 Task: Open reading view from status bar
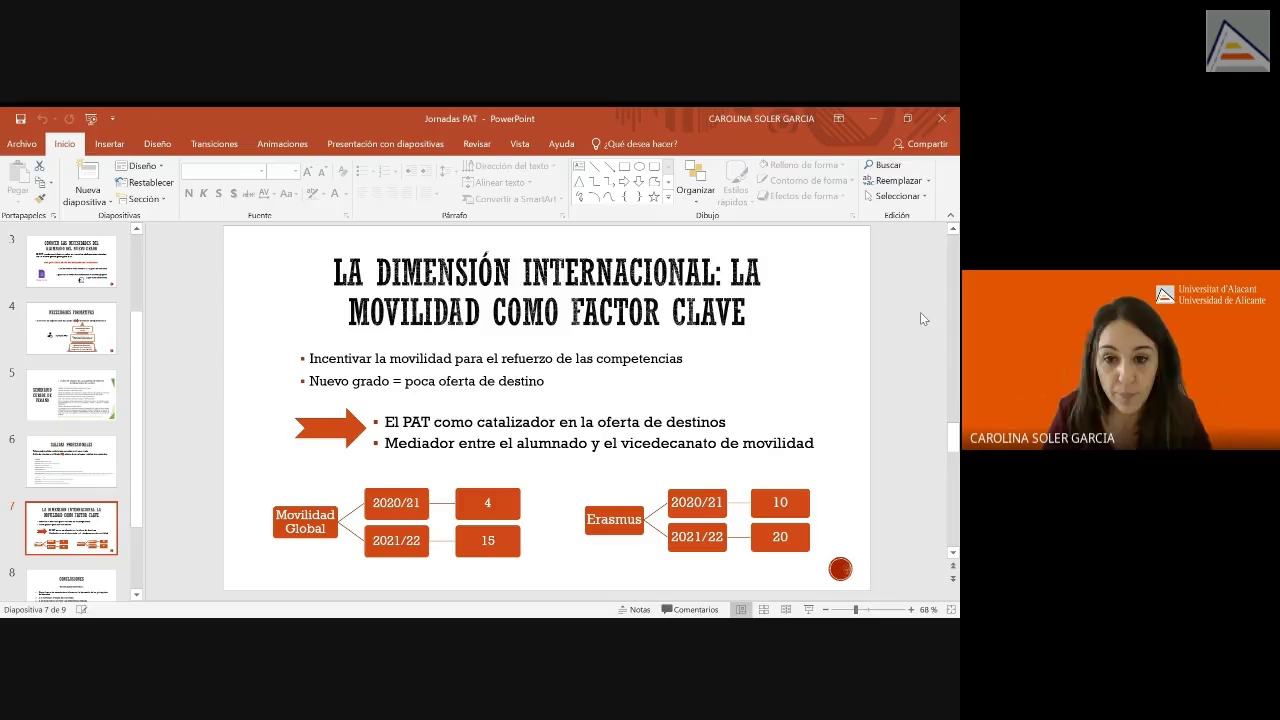click(x=786, y=610)
